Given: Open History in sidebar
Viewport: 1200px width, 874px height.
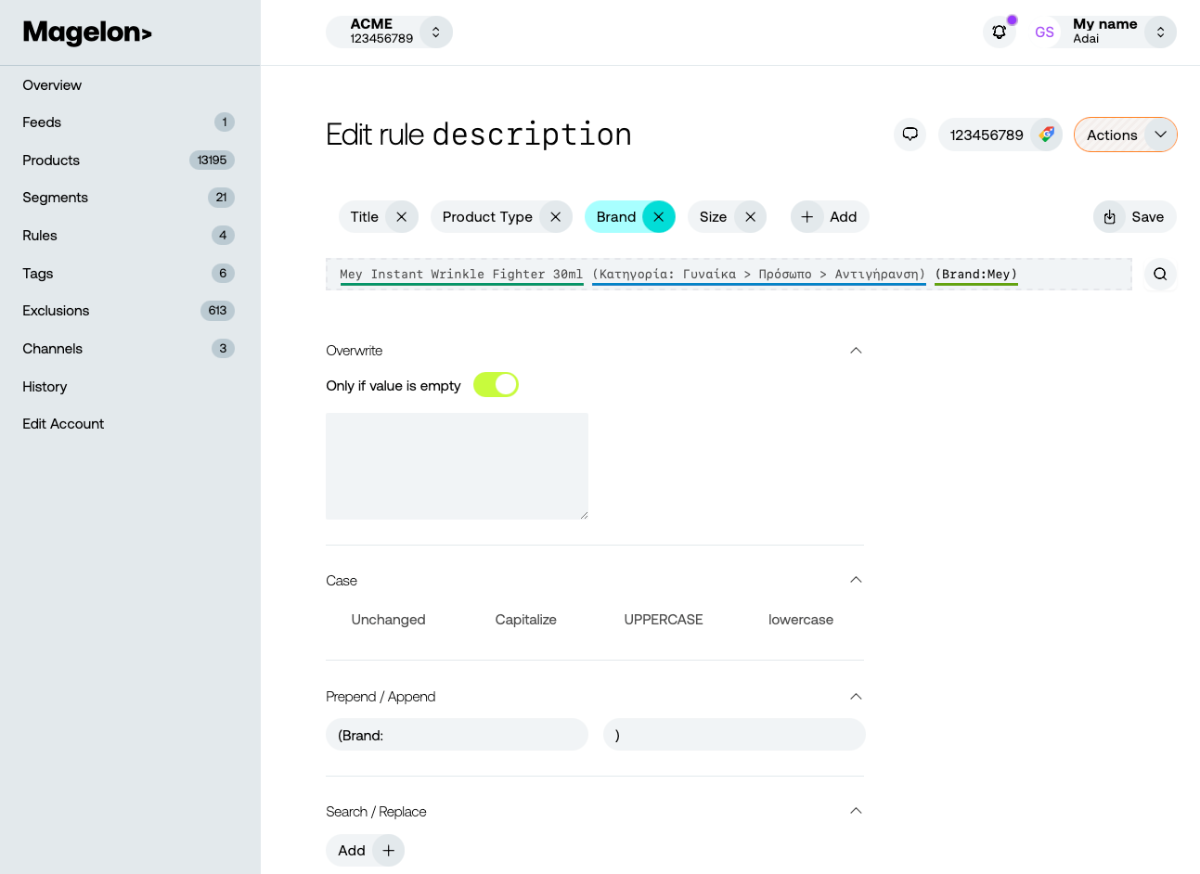Looking at the screenshot, I should (45, 386).
